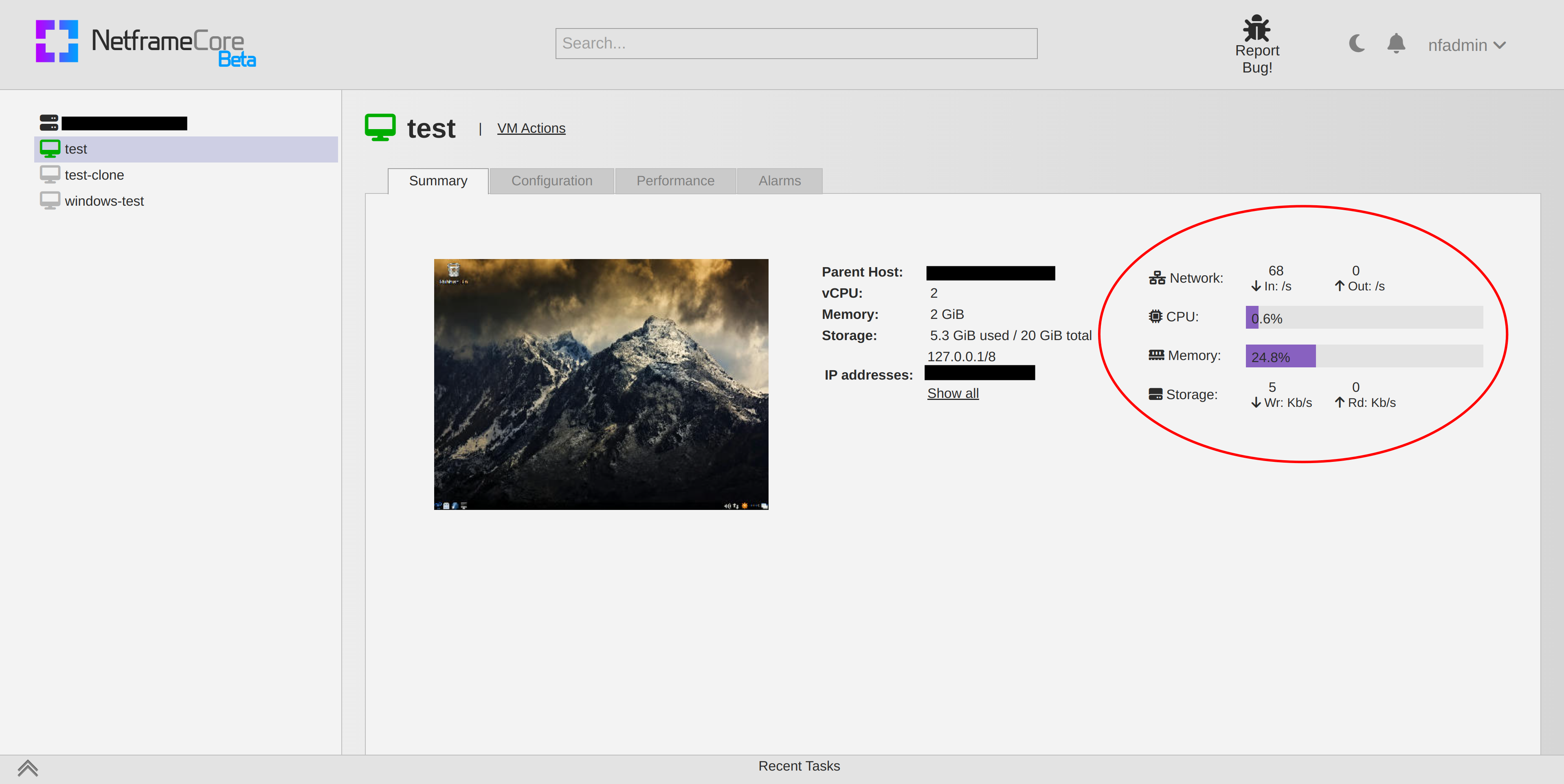Expand Recent Tasks with the double chevron
1564x784 pixels.
coord(28,769)
